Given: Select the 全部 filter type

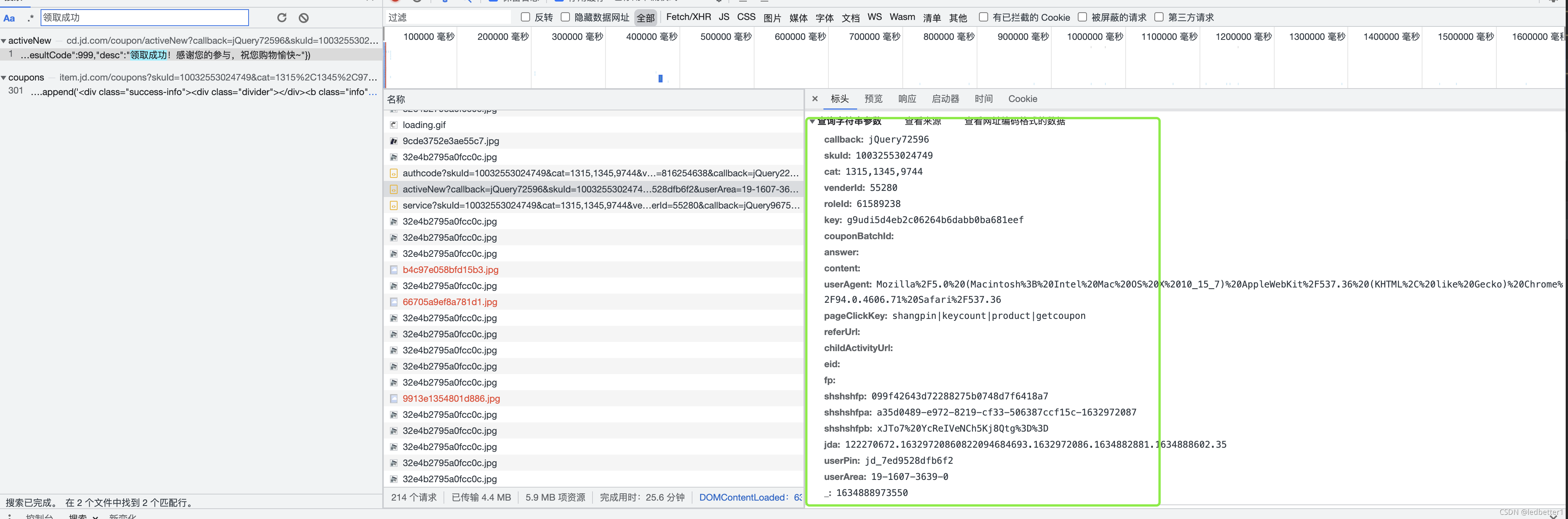Looking at the screenshot, I should pyautogui.click(x=645, y=18).
